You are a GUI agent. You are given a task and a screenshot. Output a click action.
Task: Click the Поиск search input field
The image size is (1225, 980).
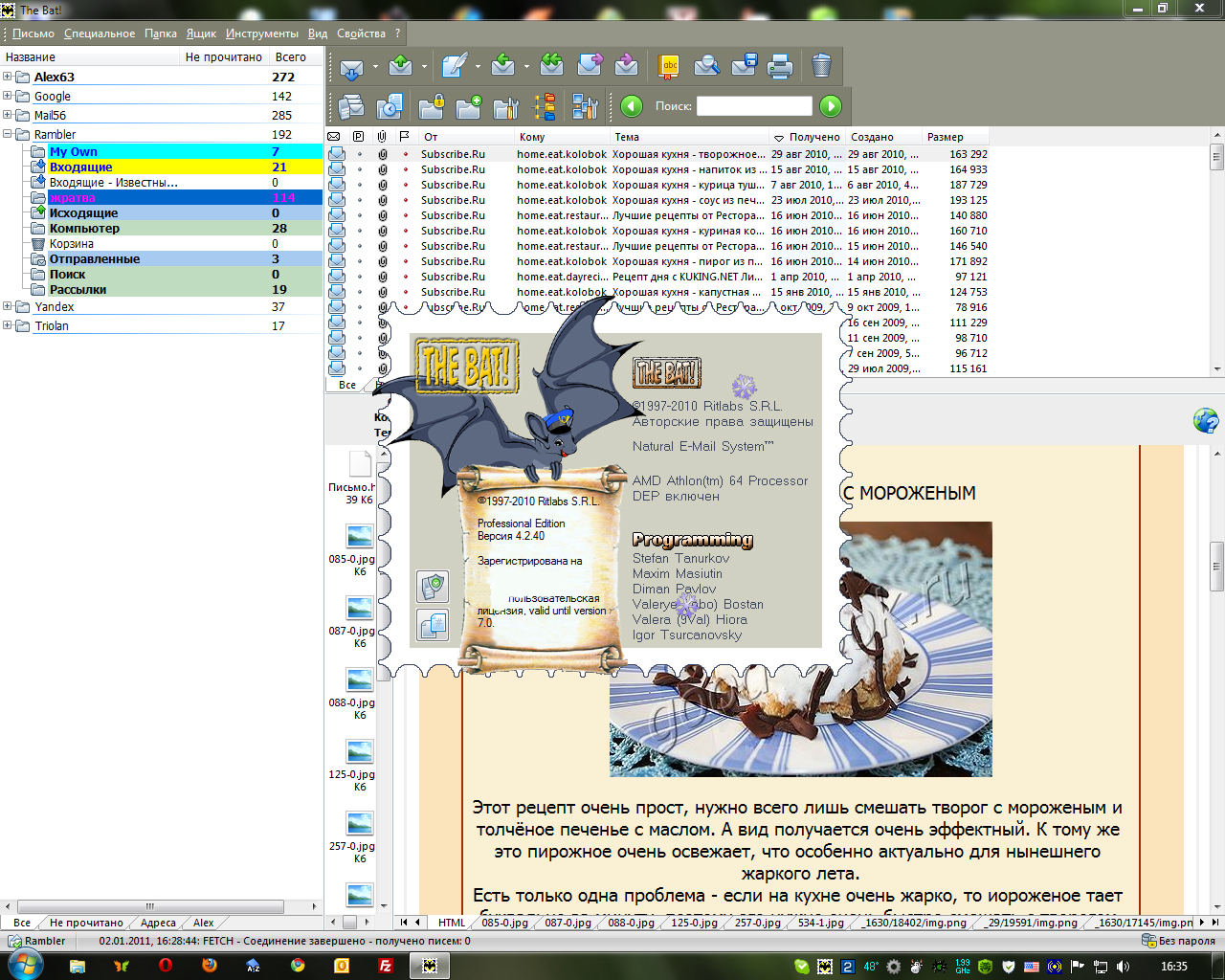(x=754, y=106)
